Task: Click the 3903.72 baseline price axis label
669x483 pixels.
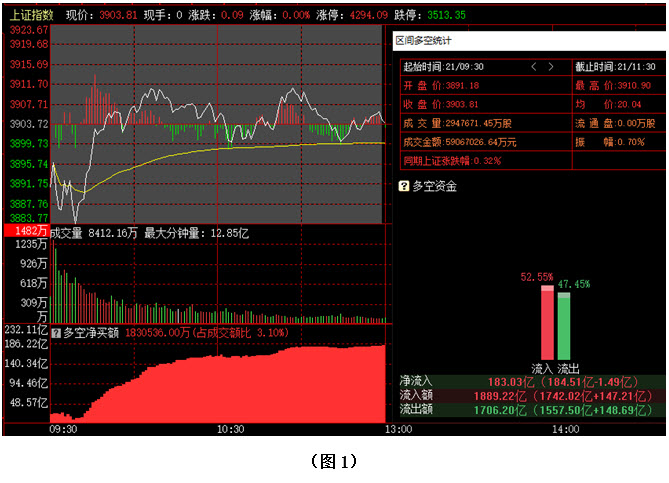Action: pyautogui.click(x=29, y=124)
